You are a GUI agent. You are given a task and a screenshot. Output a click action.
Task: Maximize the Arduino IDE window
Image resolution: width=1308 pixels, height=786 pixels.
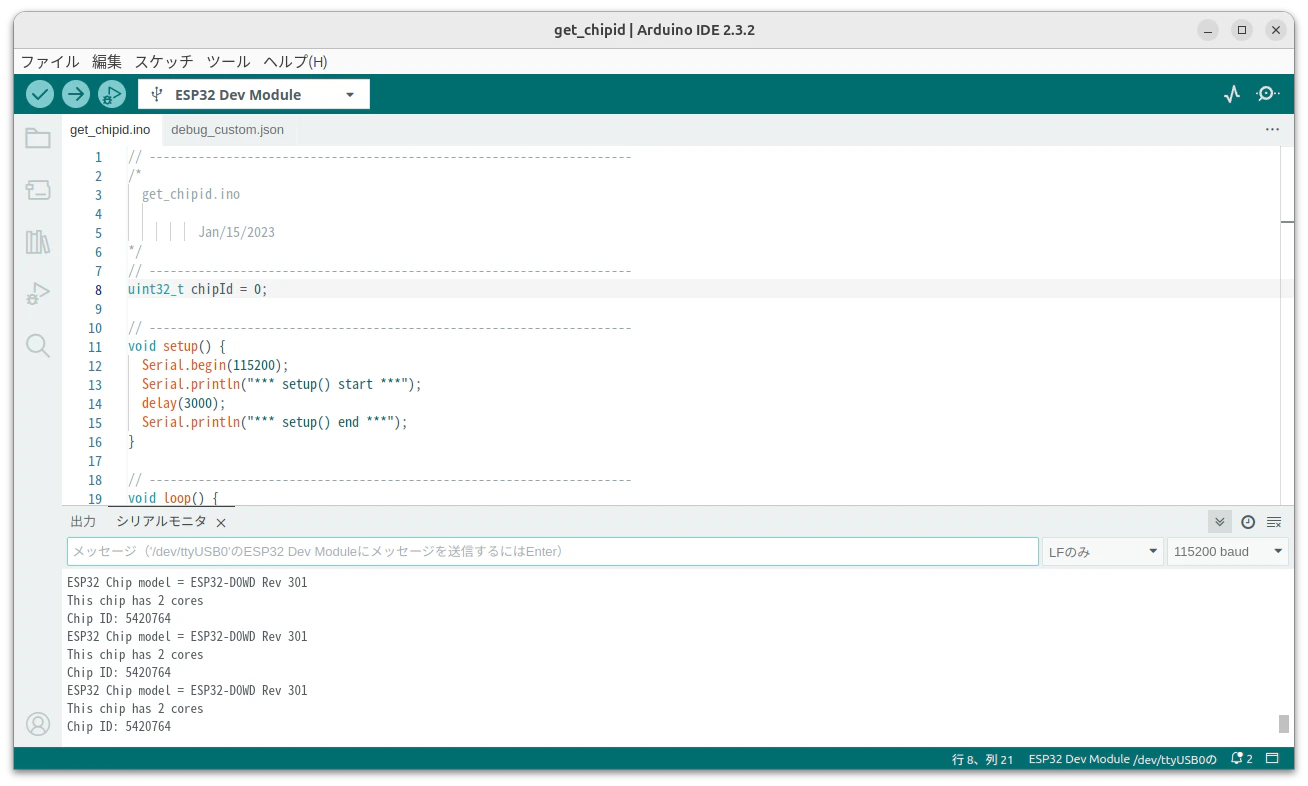(1242, 30)
